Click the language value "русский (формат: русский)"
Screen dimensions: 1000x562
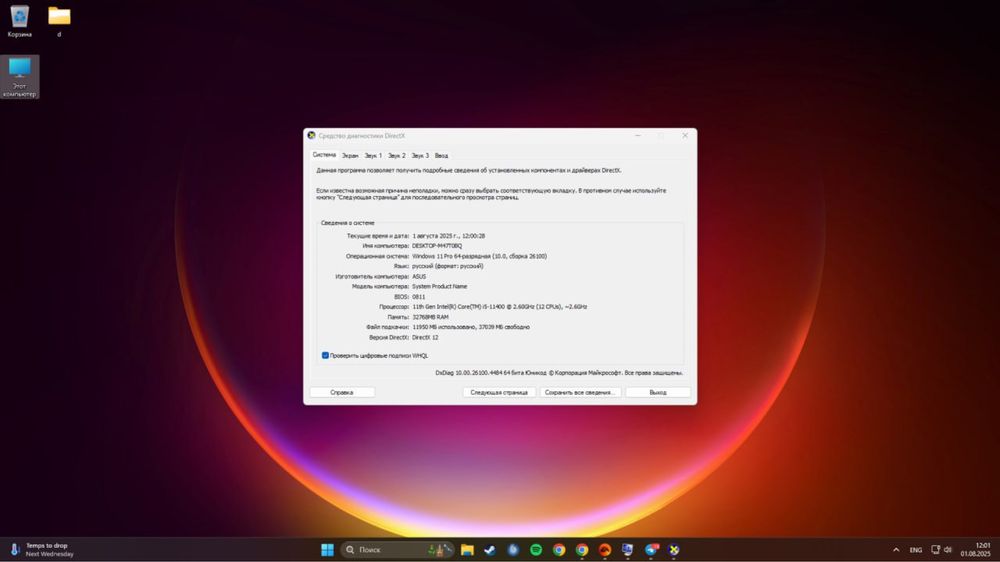[x=448, y=266]
